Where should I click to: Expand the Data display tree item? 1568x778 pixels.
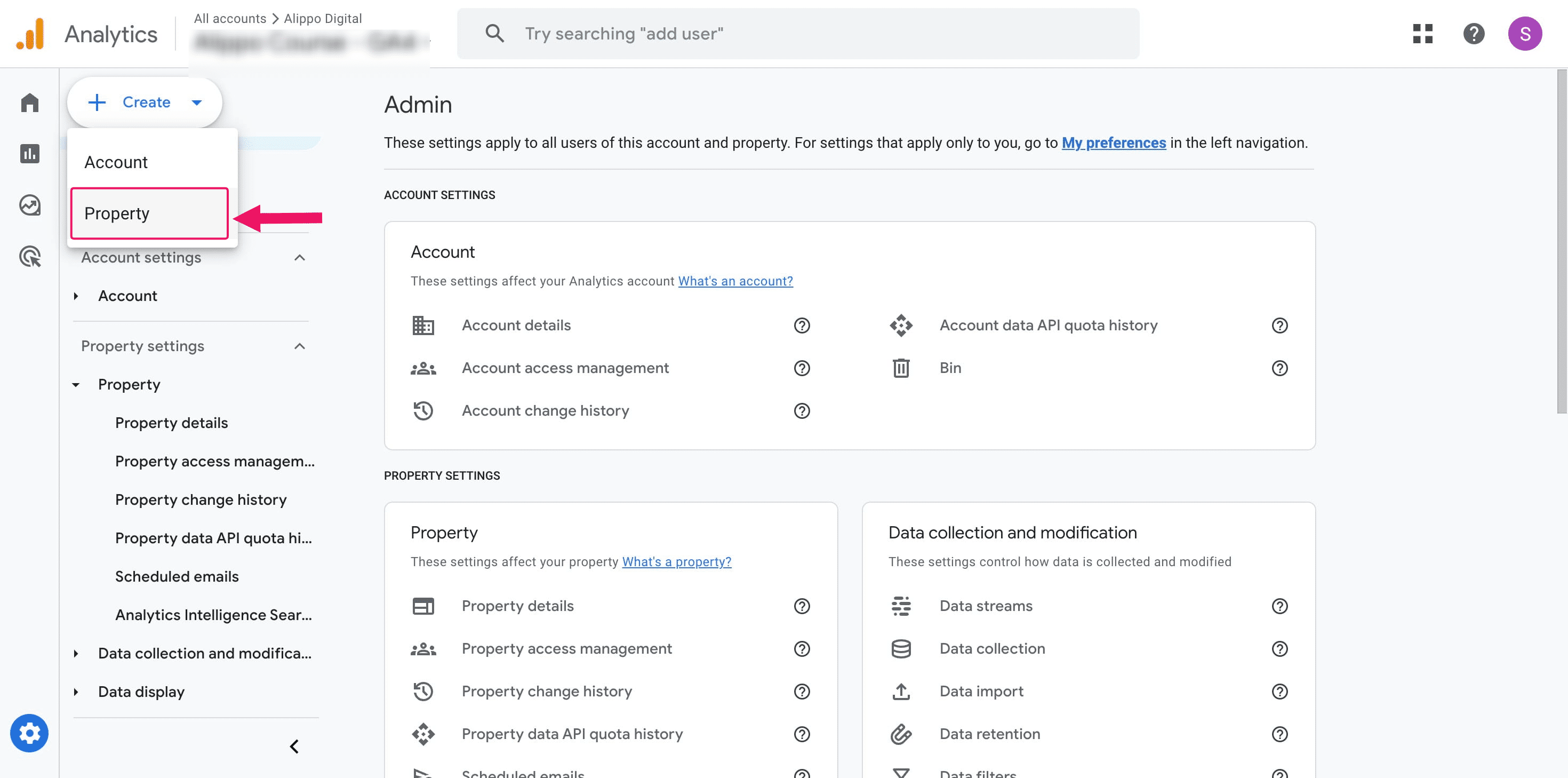coord(76,692)
